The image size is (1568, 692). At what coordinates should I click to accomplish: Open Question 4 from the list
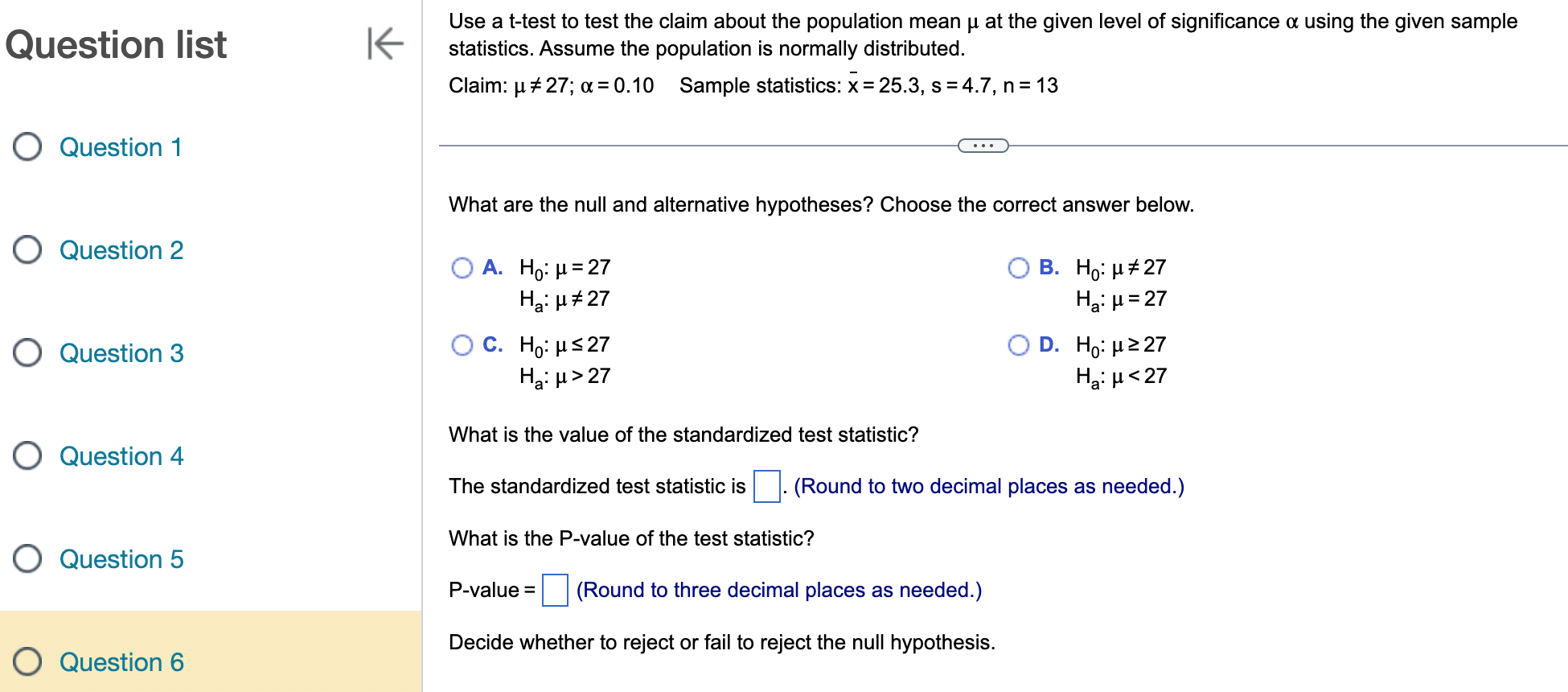122,456
